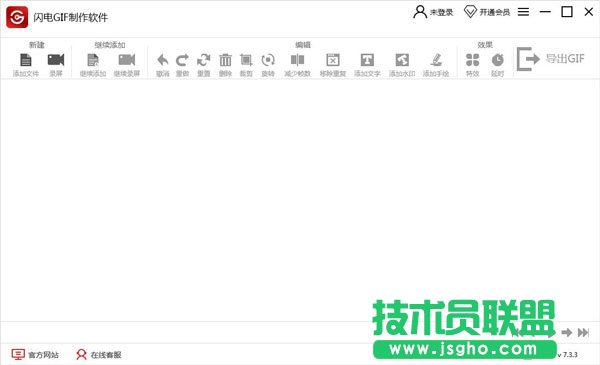Screen dimensions: 600x365
Task: Click 未登录 to log in
Action: click(x=433, y=12)
